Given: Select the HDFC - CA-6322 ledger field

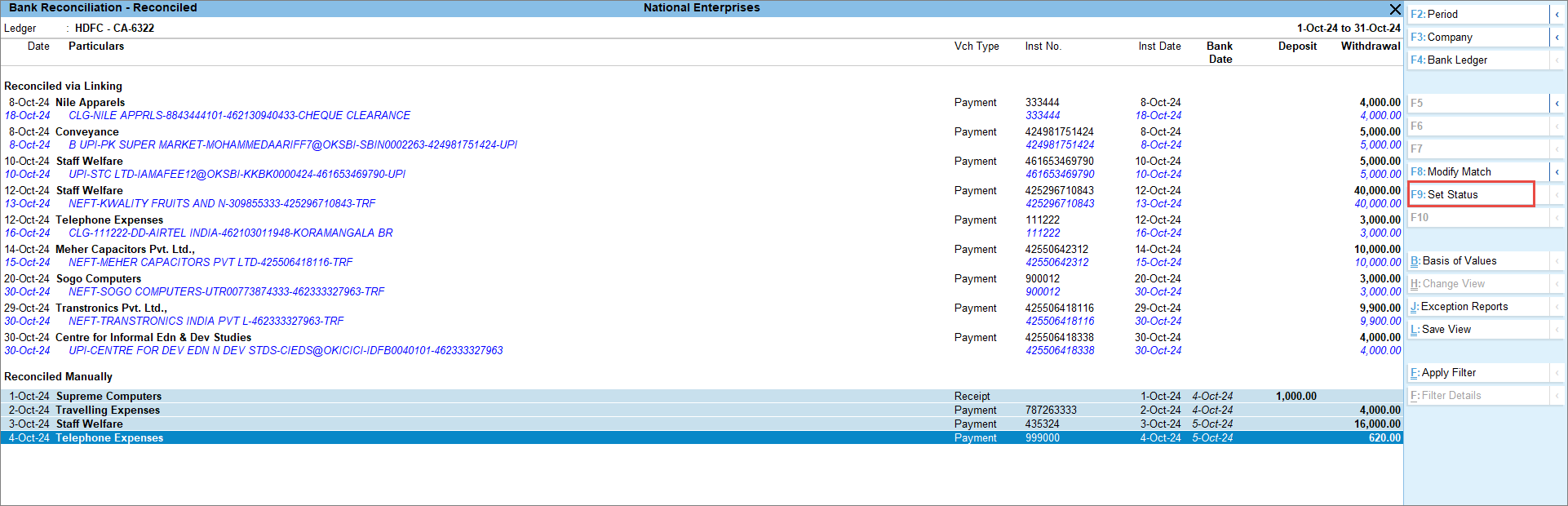Looking at the screenshot, I should pyautogui.click(x=114, y=29).
